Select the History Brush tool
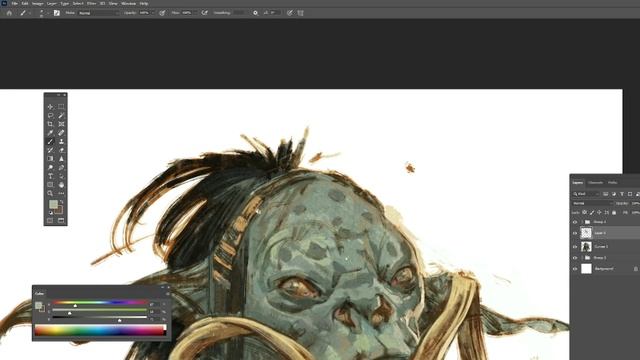Image resolution: width=640 pixels, height=360 pixels. click(50, 150)
